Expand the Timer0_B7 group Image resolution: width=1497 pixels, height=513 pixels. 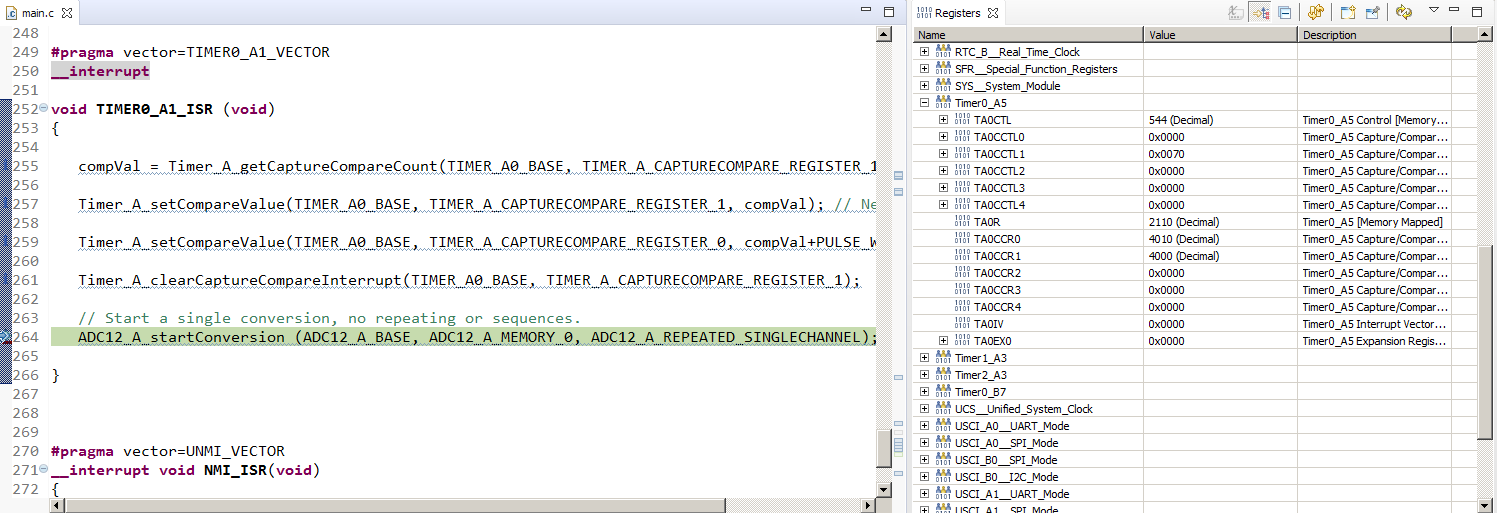[925, 392]
